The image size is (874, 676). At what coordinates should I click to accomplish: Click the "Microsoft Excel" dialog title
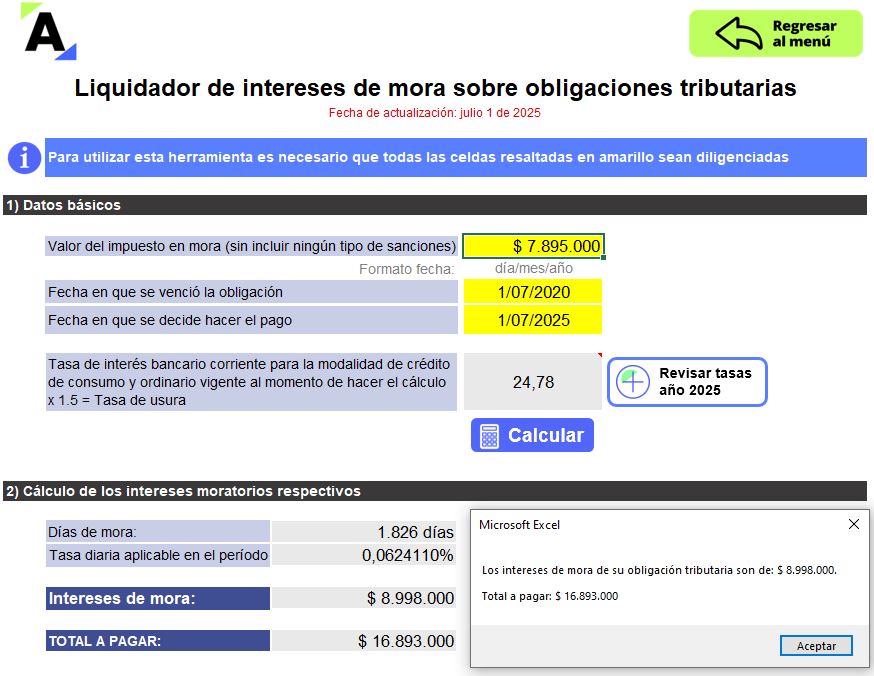click(x=519, y=524)
